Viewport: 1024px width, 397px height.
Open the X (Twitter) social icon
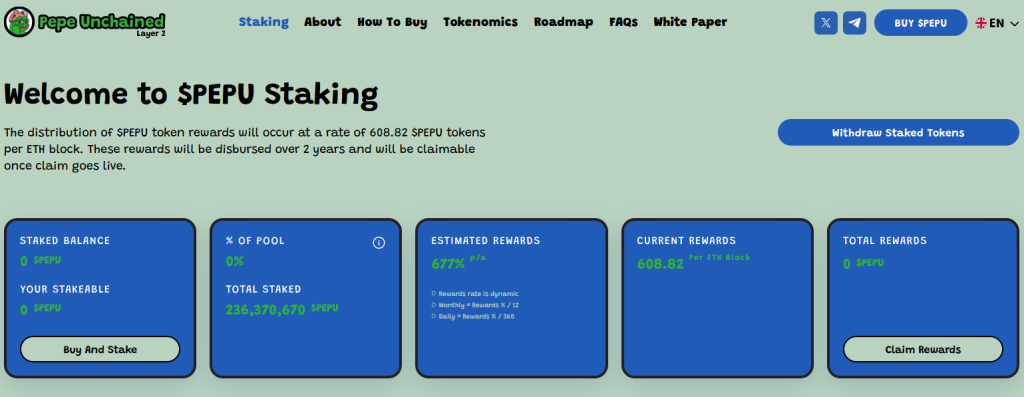(825, 23)
